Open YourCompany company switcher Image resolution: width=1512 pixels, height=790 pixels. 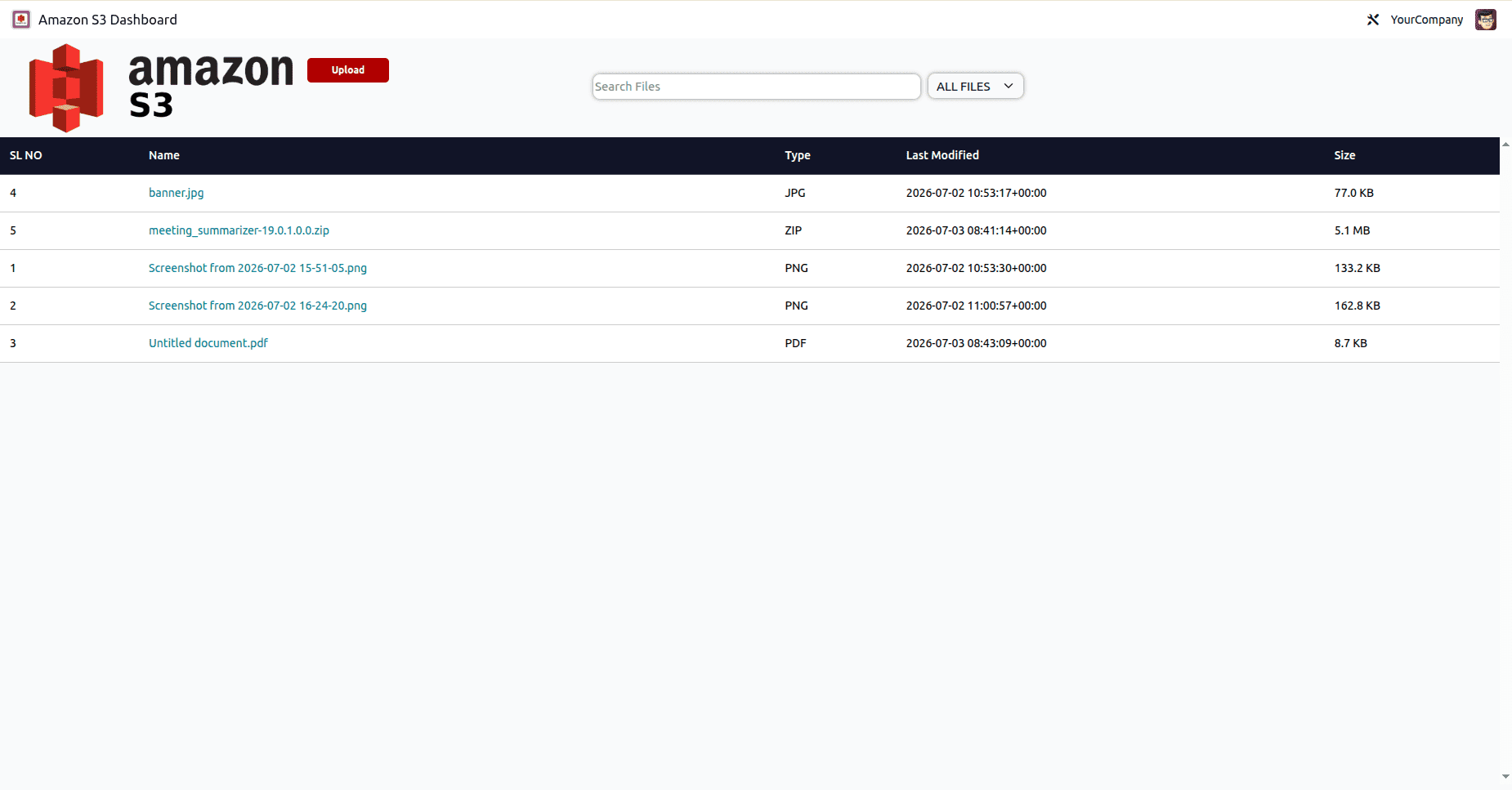pos(1427,20)
